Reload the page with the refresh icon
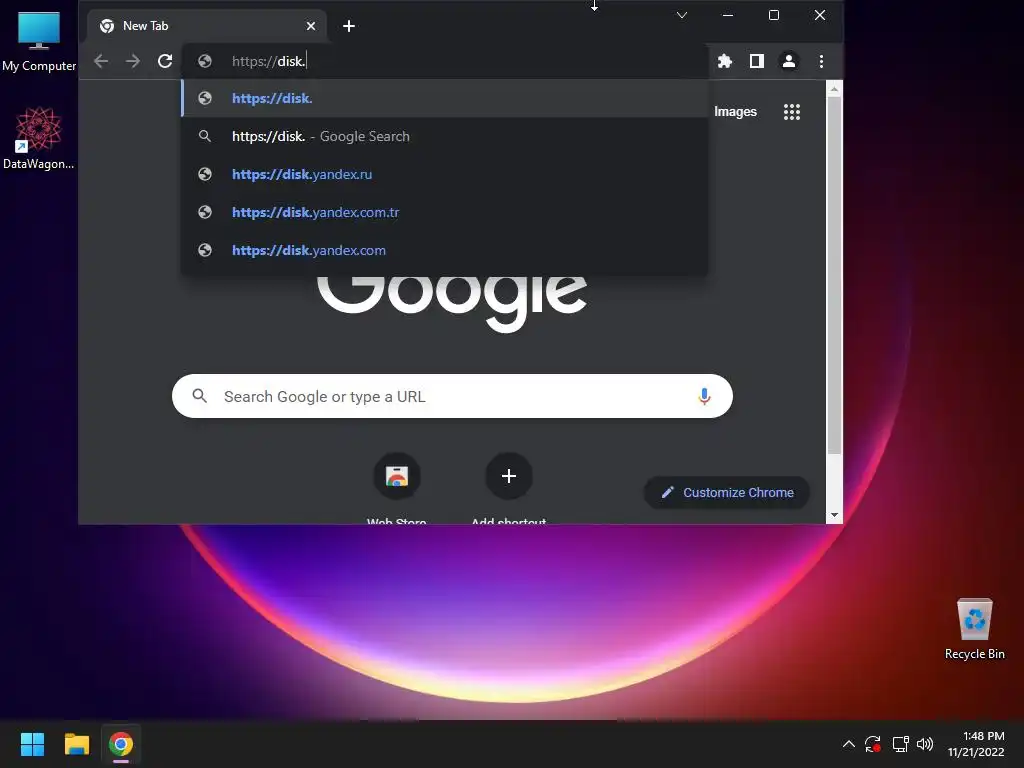Viewport: 1024px width, 768px height. point(165,61)
